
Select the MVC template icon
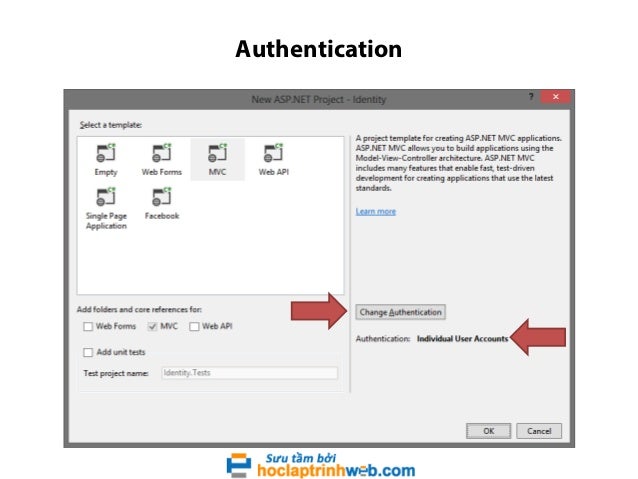point(217,153)
